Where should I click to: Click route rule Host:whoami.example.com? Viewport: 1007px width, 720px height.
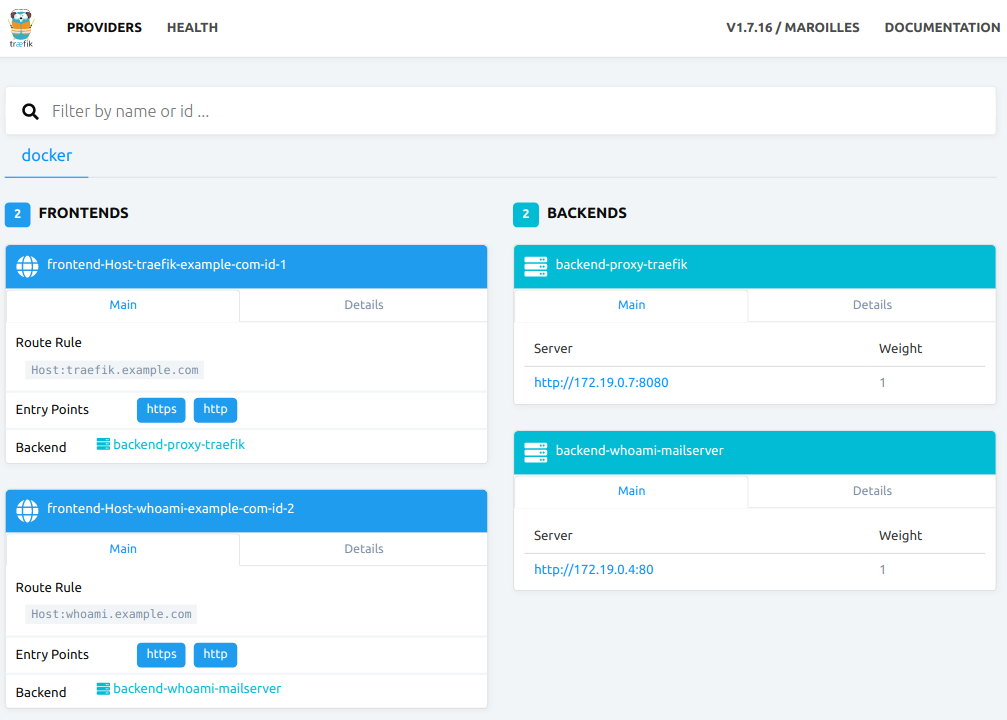(111, 614)
